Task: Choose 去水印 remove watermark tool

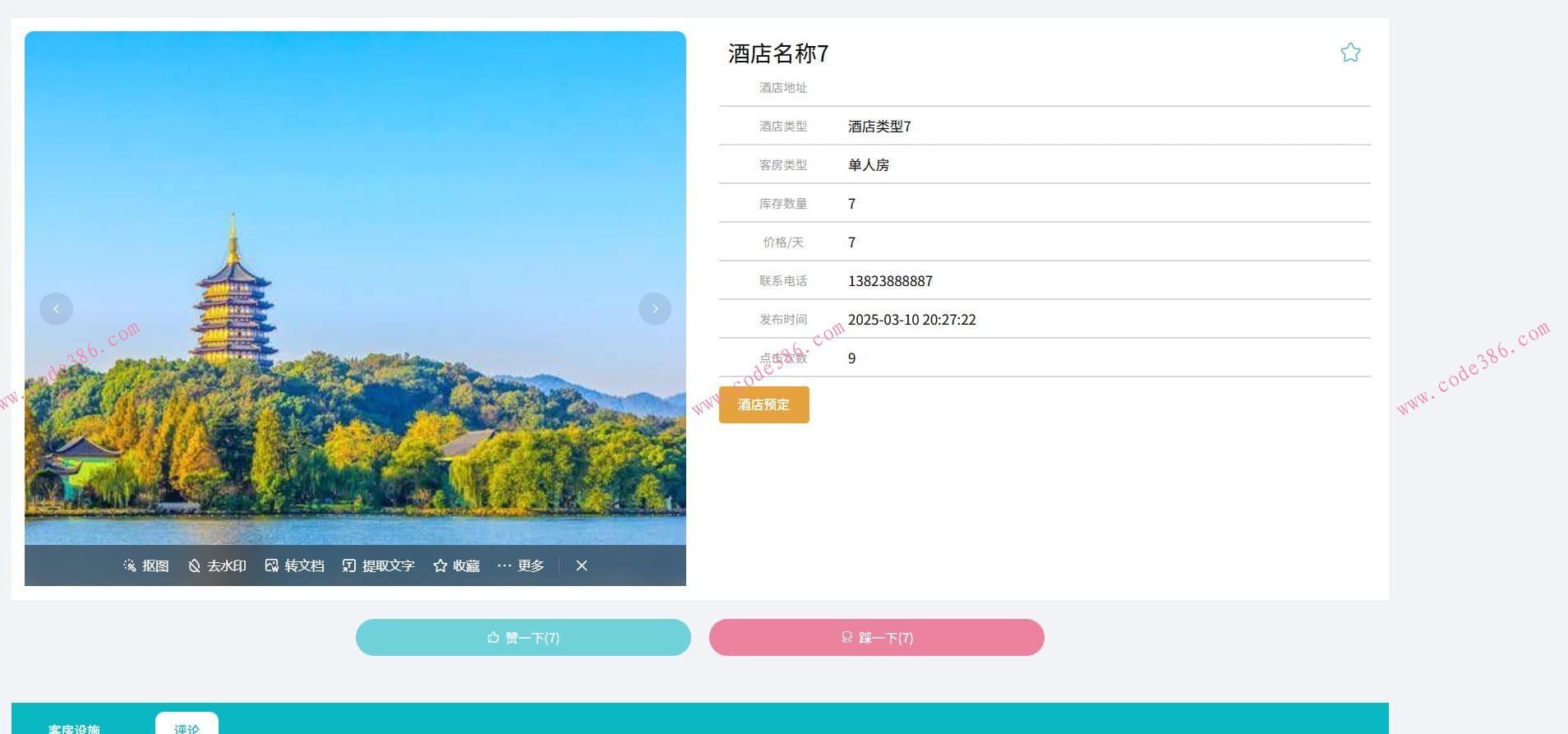Action: pyautogui.click(x=217, y=566)
